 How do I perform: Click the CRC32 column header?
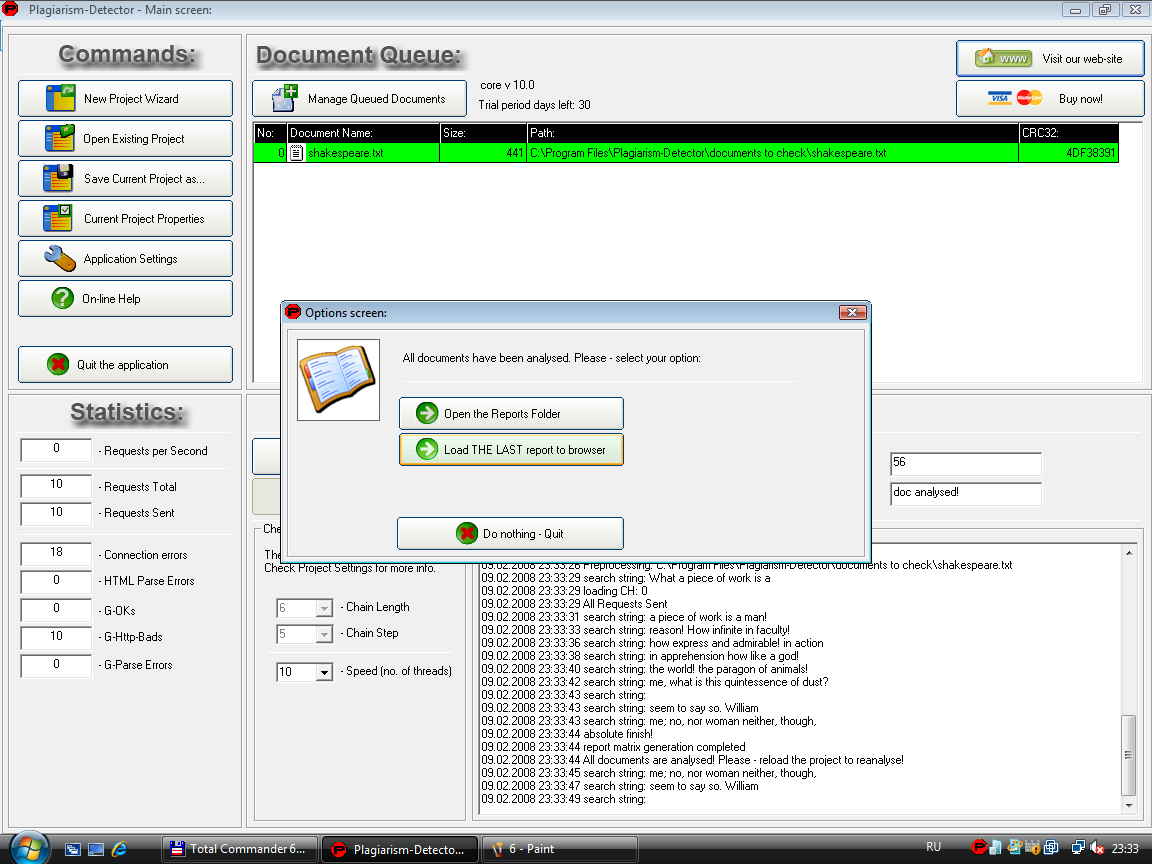(x=1068, y=133)
